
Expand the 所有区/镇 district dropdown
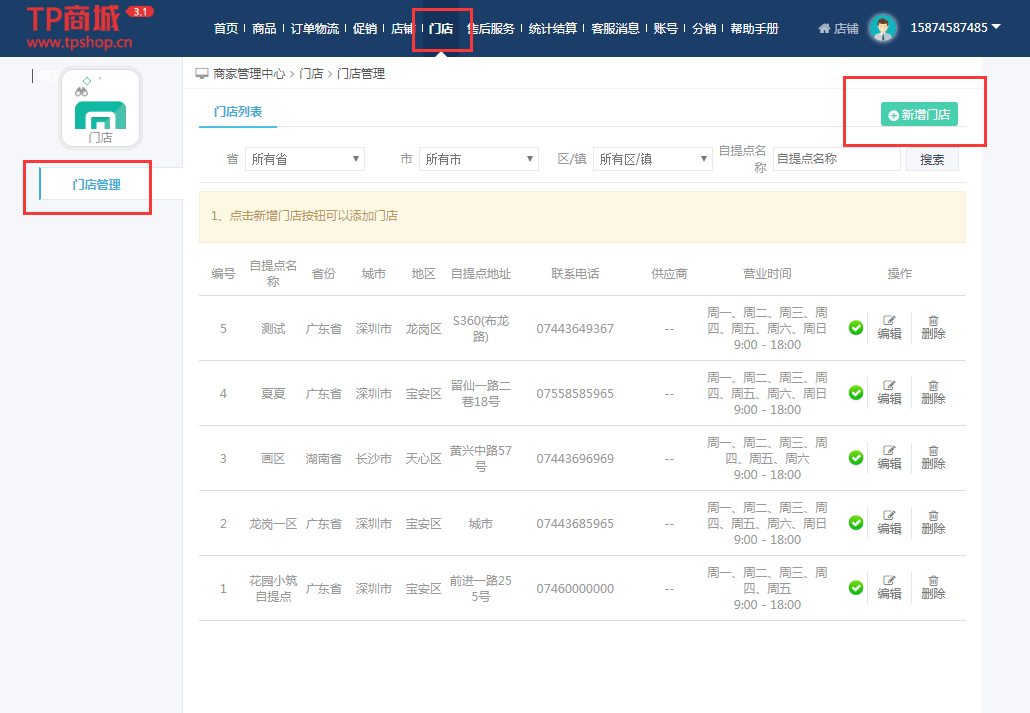(x=652, y=159)
